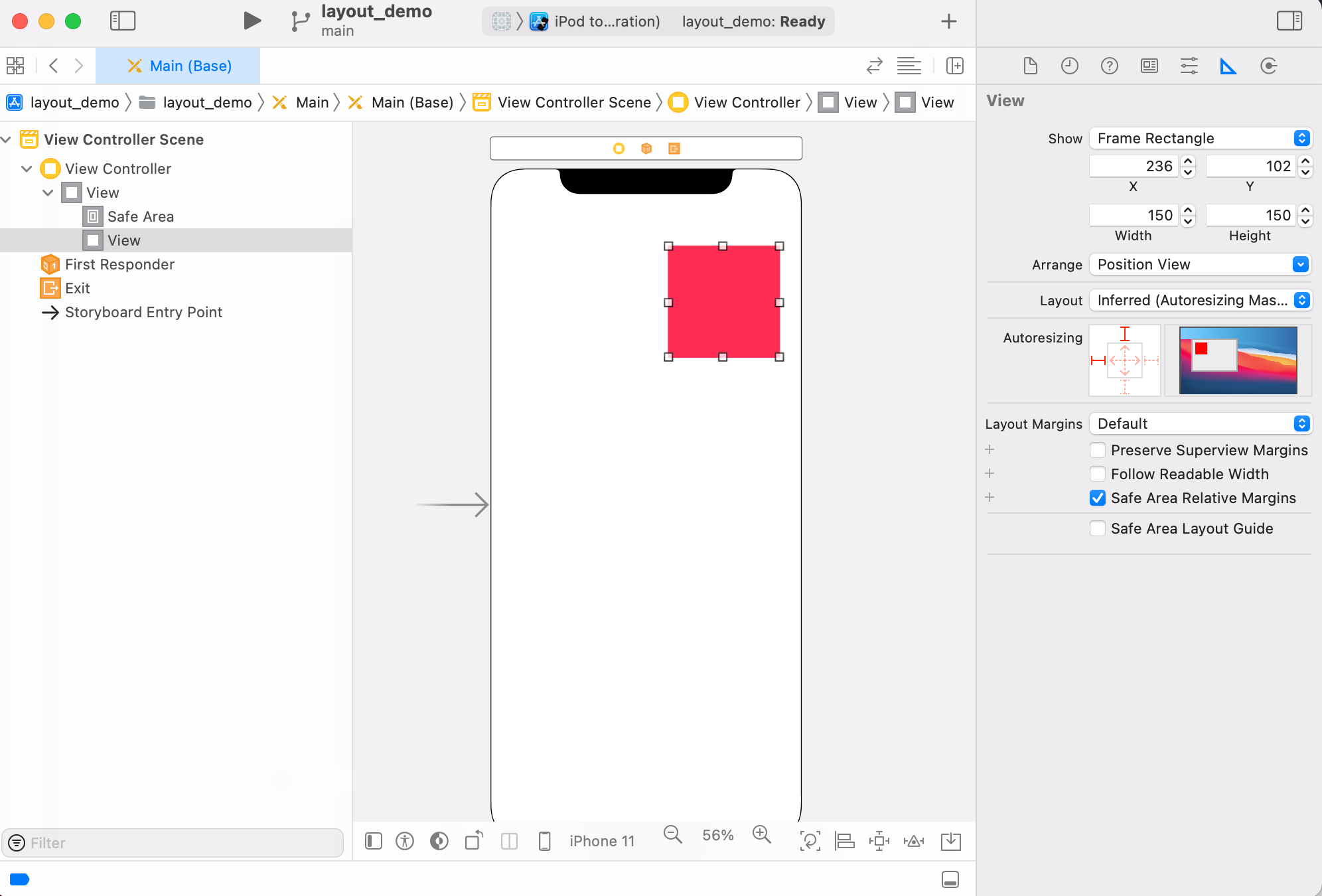Enable Preserve Superview Margins checkbox

(1098, 450)
